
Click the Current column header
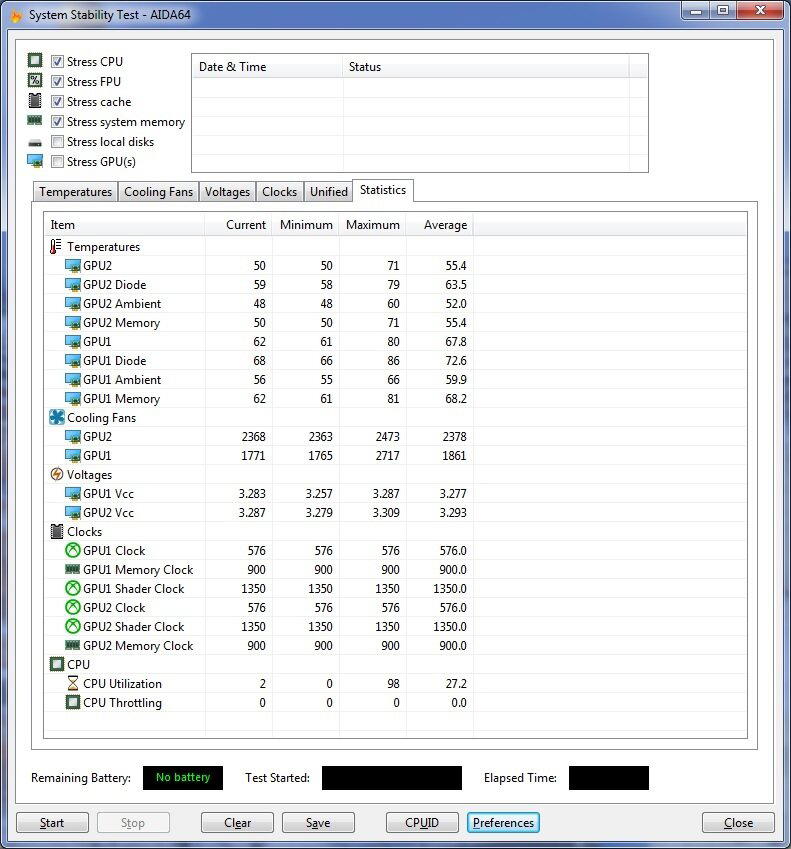point(239,225)
